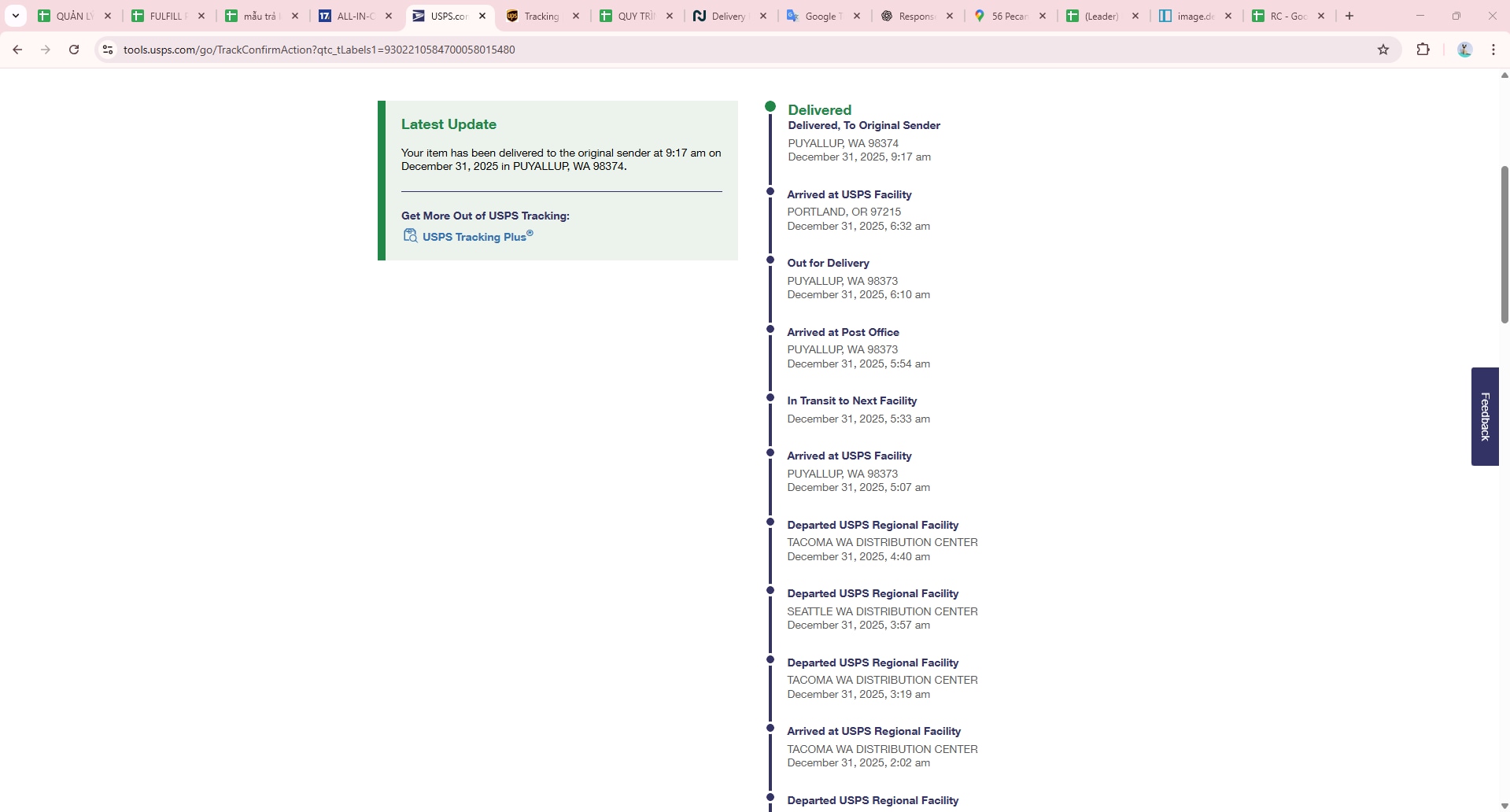Bookmark this page with star icon
This screenshot has width=1510, height=812.
pyautogui.click(x=1383, y=50)
